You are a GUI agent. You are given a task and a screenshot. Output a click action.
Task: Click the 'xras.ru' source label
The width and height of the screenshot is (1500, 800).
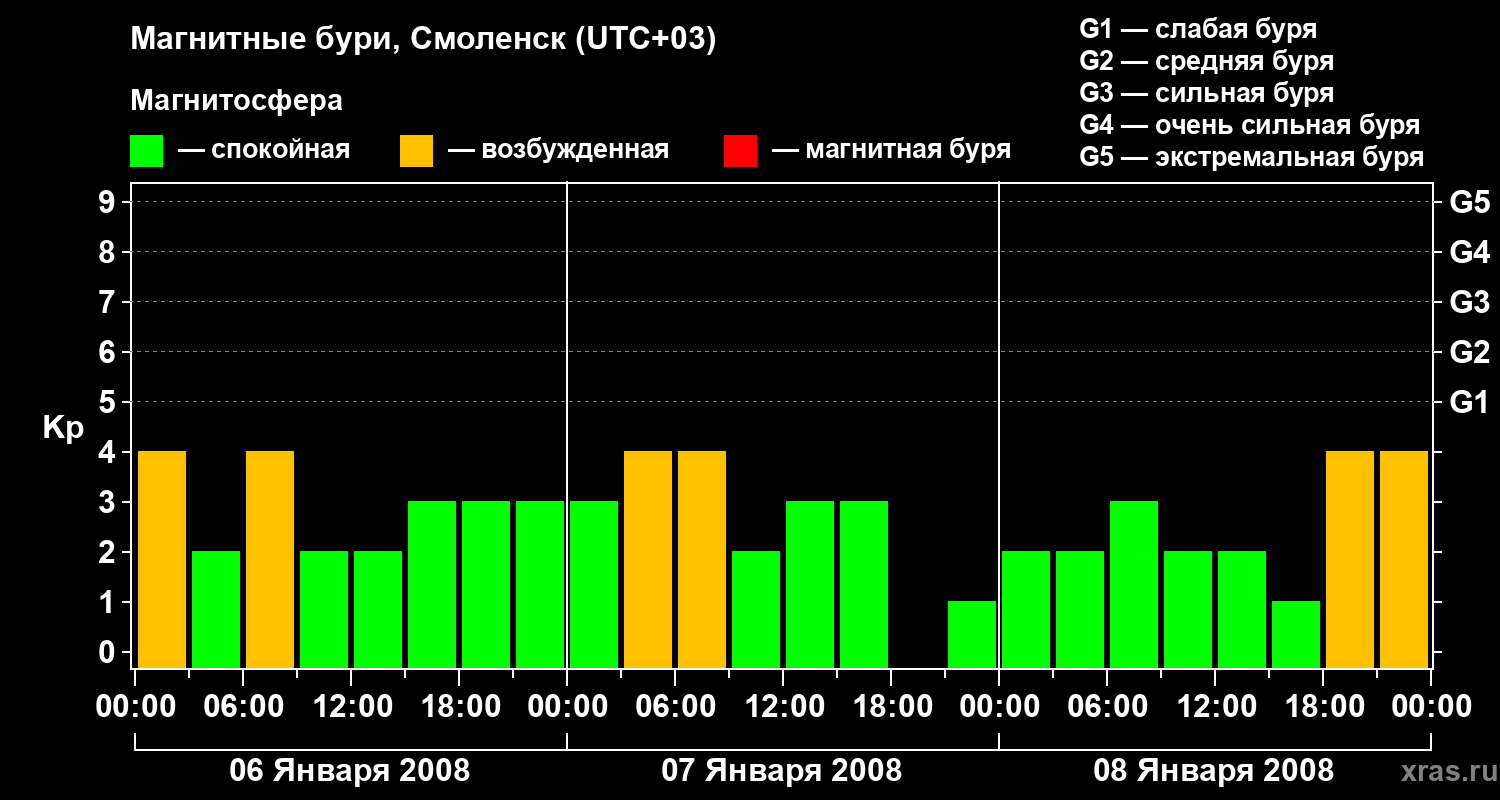[x=1448, y=771]
